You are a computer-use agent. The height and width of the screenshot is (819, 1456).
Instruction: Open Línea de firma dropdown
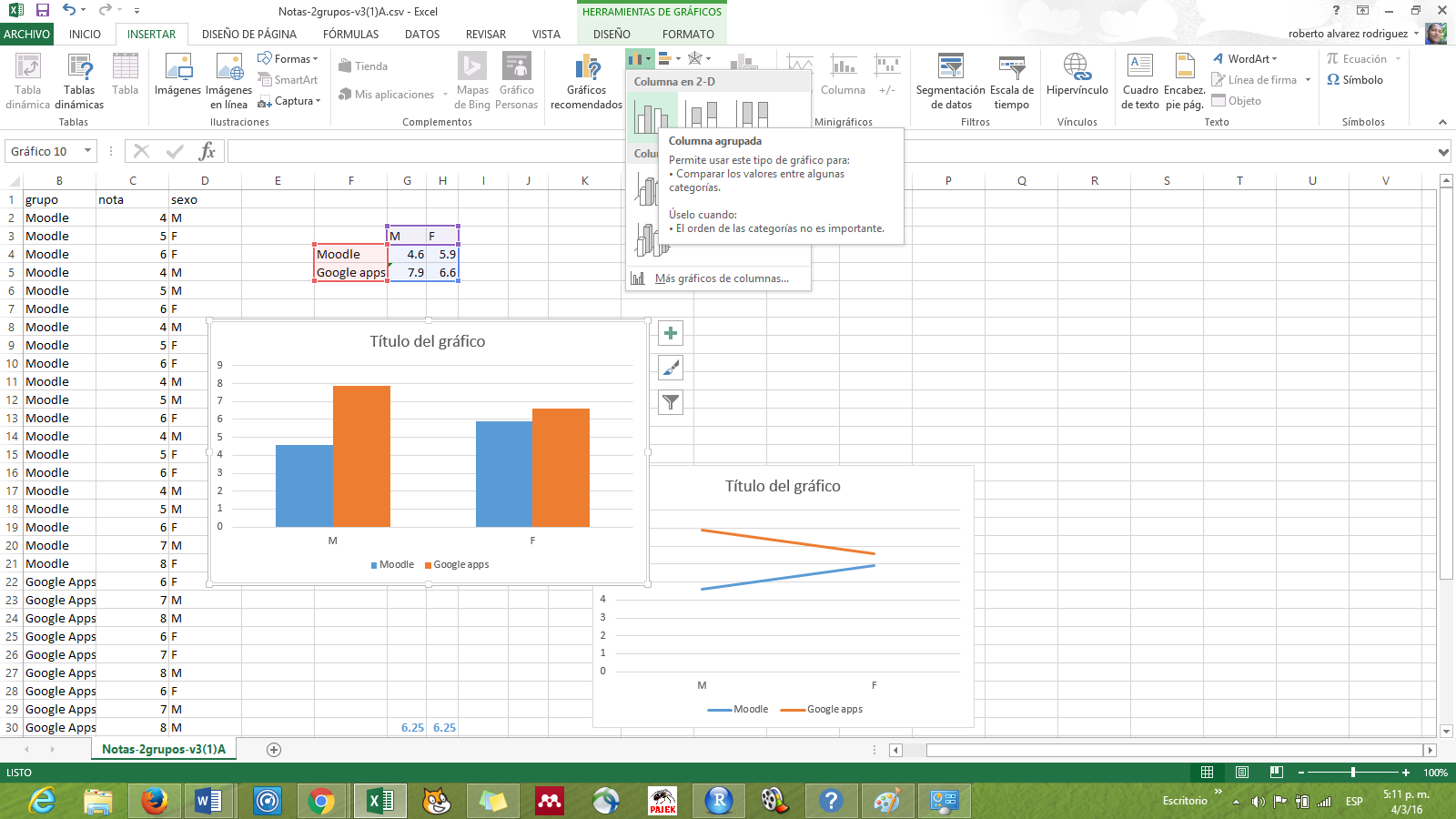[x=1261, y=80]
